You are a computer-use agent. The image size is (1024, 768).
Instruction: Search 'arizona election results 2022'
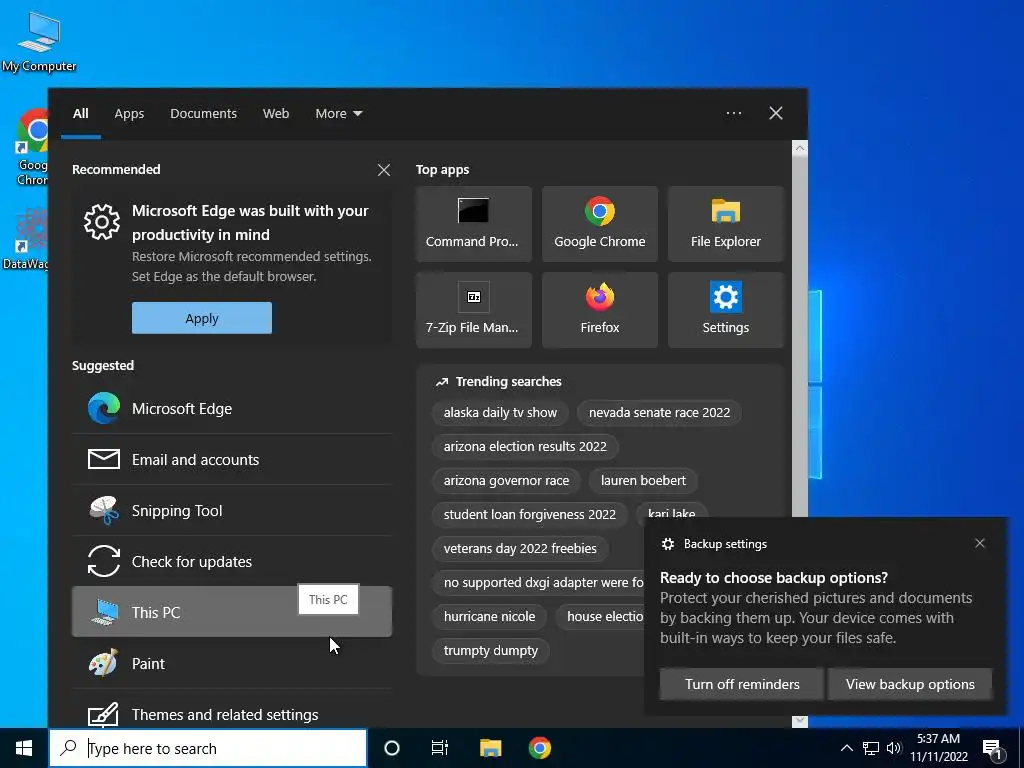tap(525, 446)
